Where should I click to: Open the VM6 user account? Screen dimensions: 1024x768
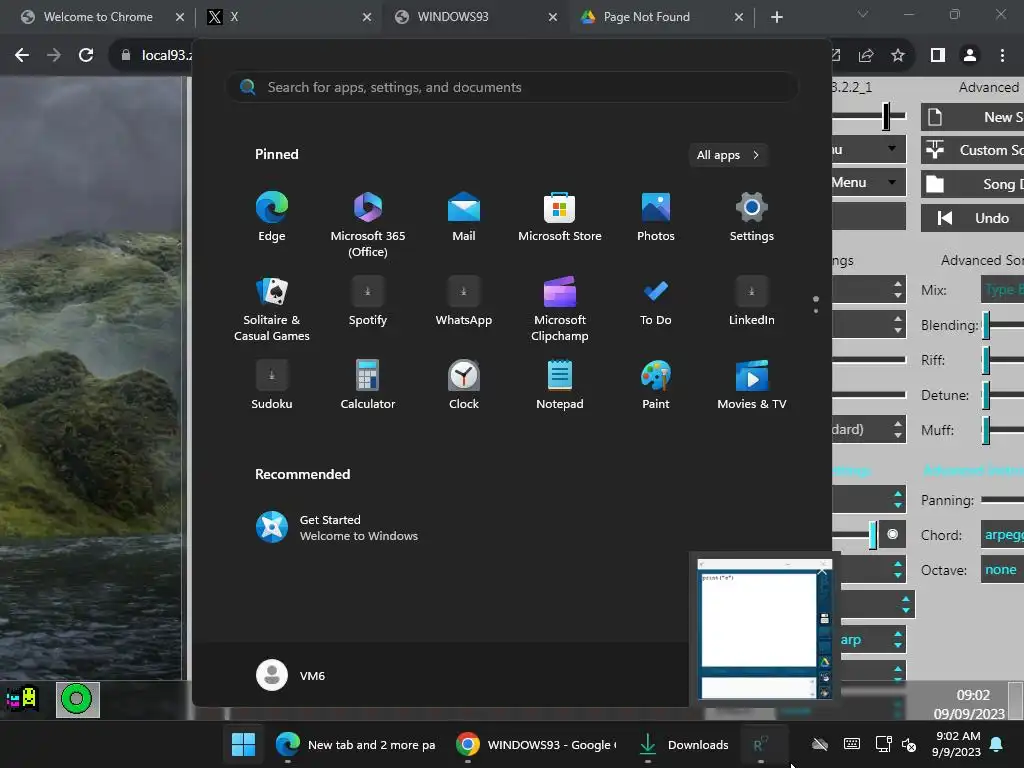[291, 675]
